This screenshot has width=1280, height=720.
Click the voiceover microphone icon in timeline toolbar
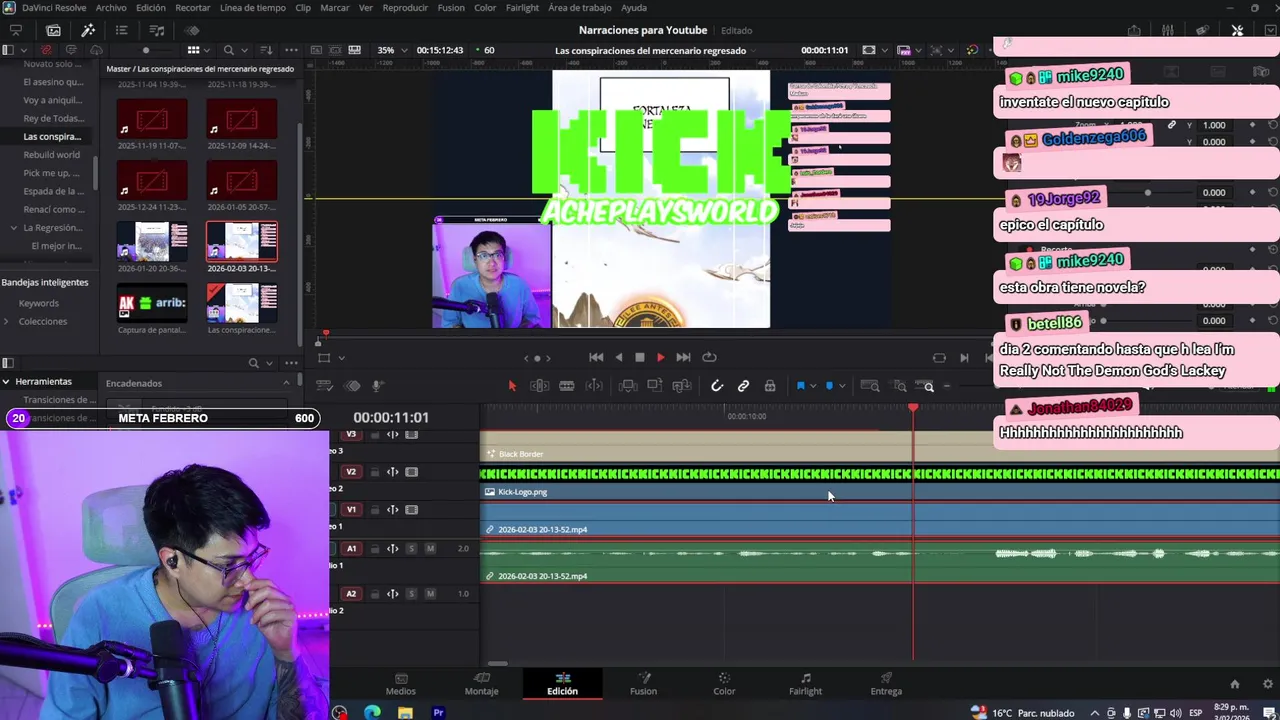378,386
